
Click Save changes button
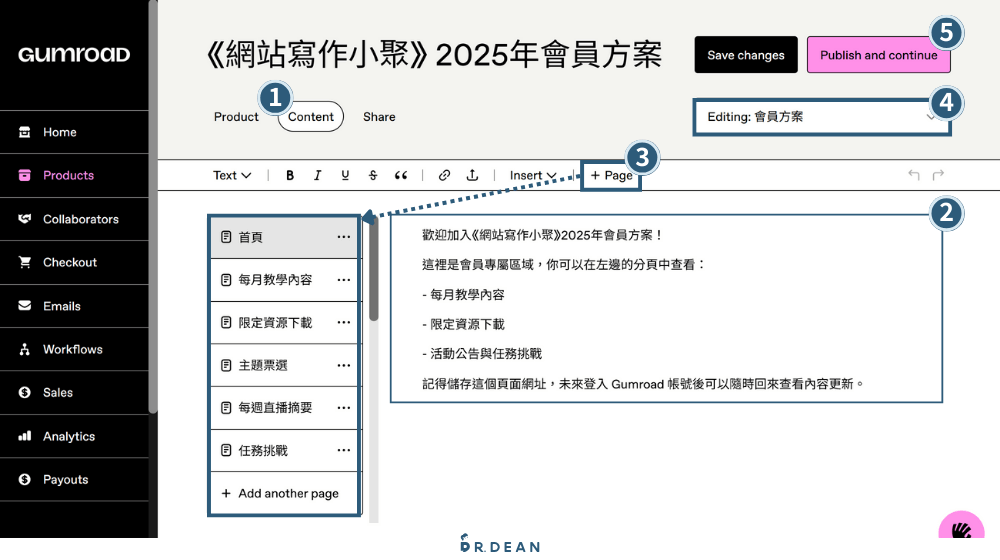click(x=746, y=55)
